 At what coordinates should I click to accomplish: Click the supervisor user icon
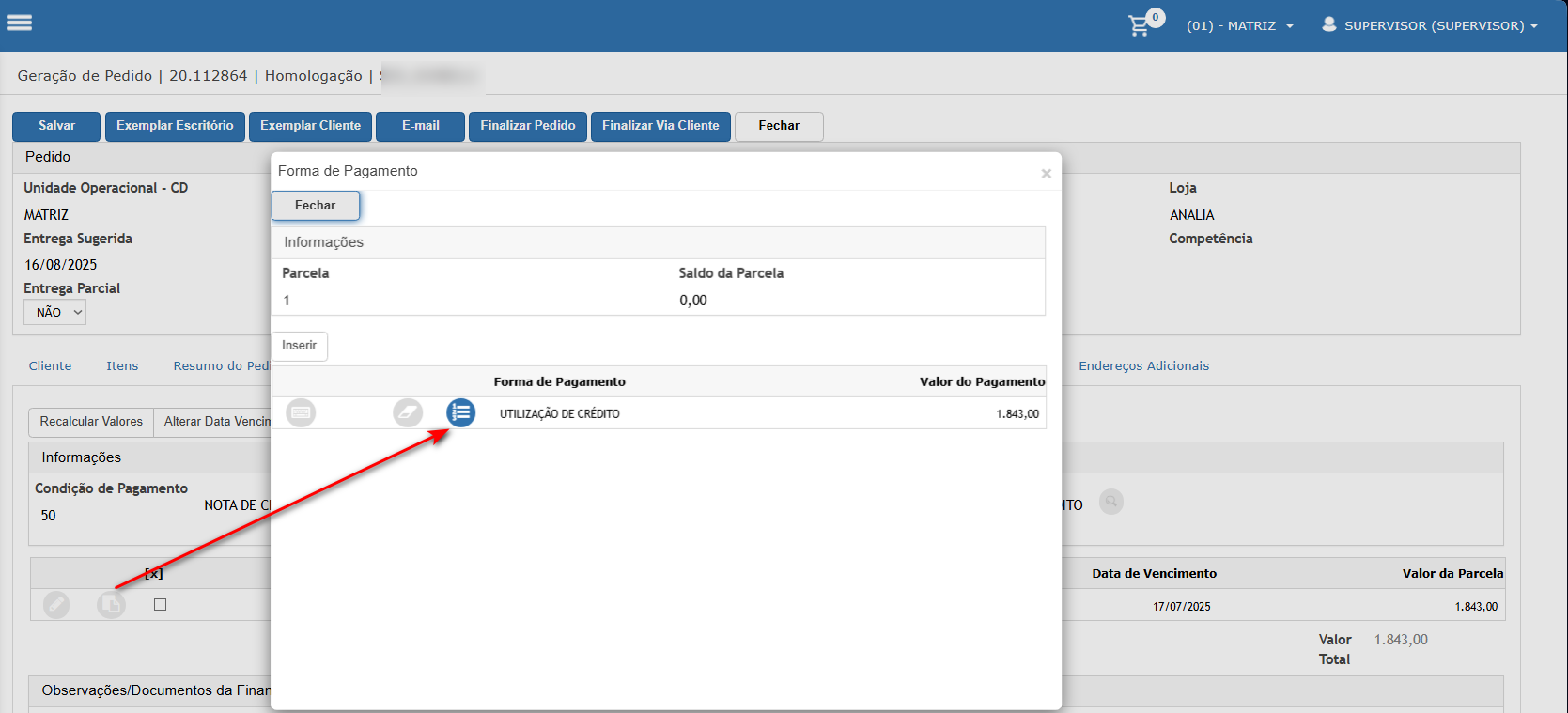click(x=1329, y=24)
